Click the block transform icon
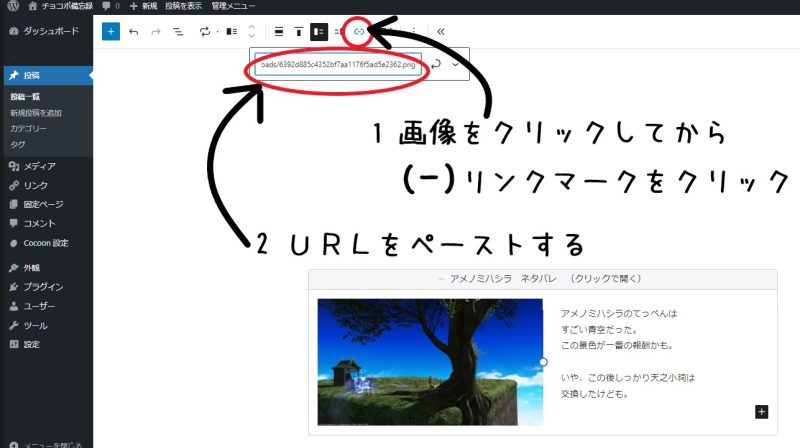The height and width of the screenshot is (448, 800). [x=206, y=31]
